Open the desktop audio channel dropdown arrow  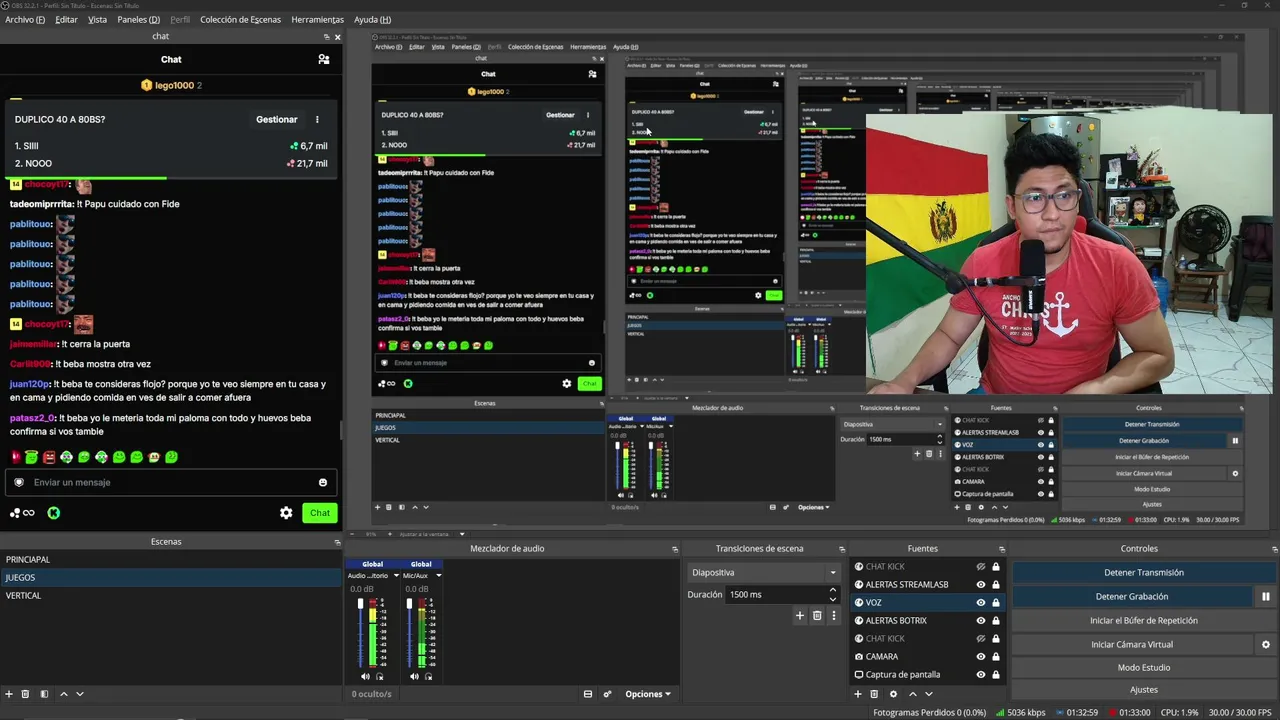396,576
